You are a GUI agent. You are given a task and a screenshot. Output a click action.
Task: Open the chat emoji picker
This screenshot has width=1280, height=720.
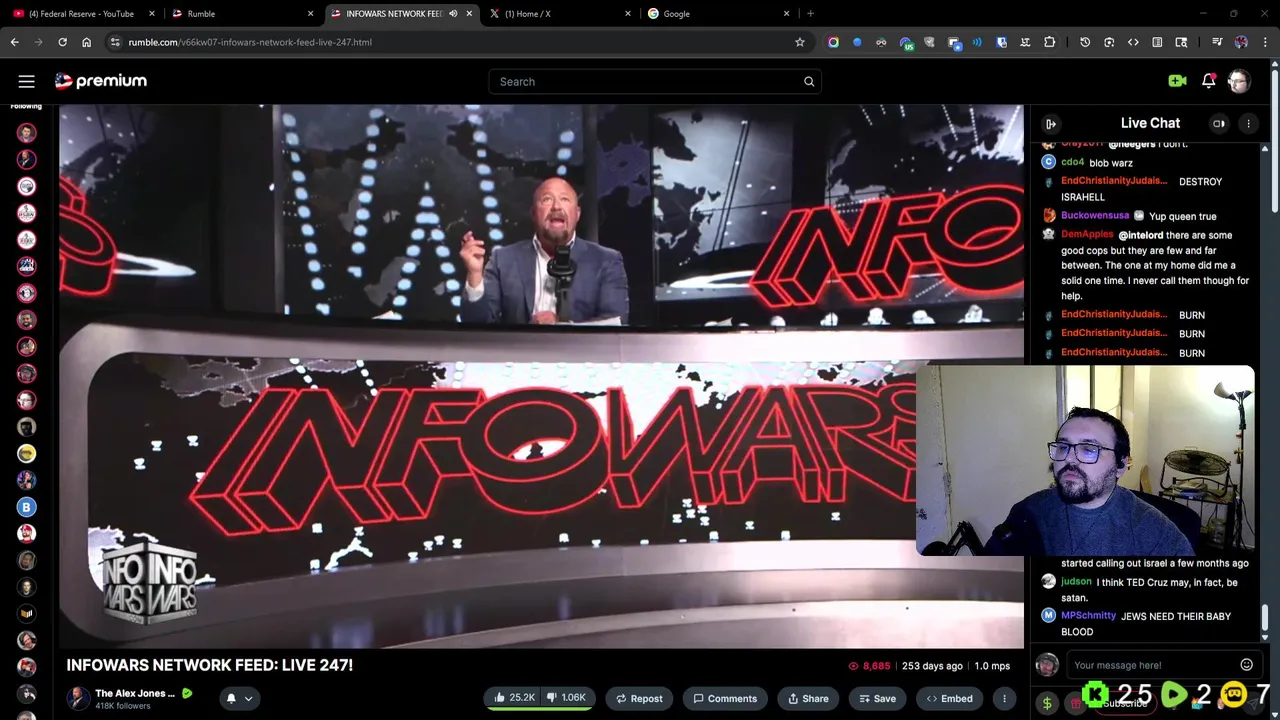pyautogui.click(x=1246, y=665)
